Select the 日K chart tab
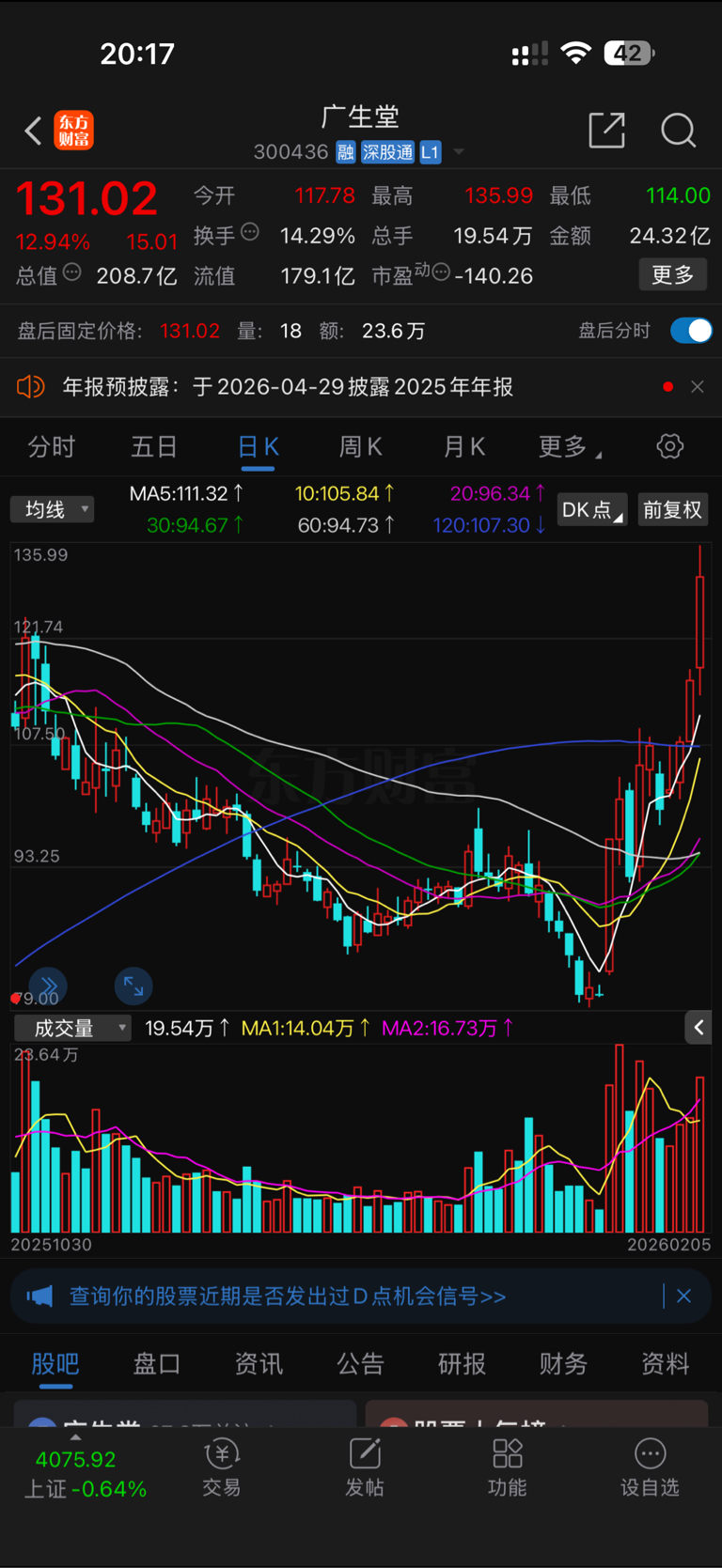This screenshot has height=1568, width=722. 258,447
